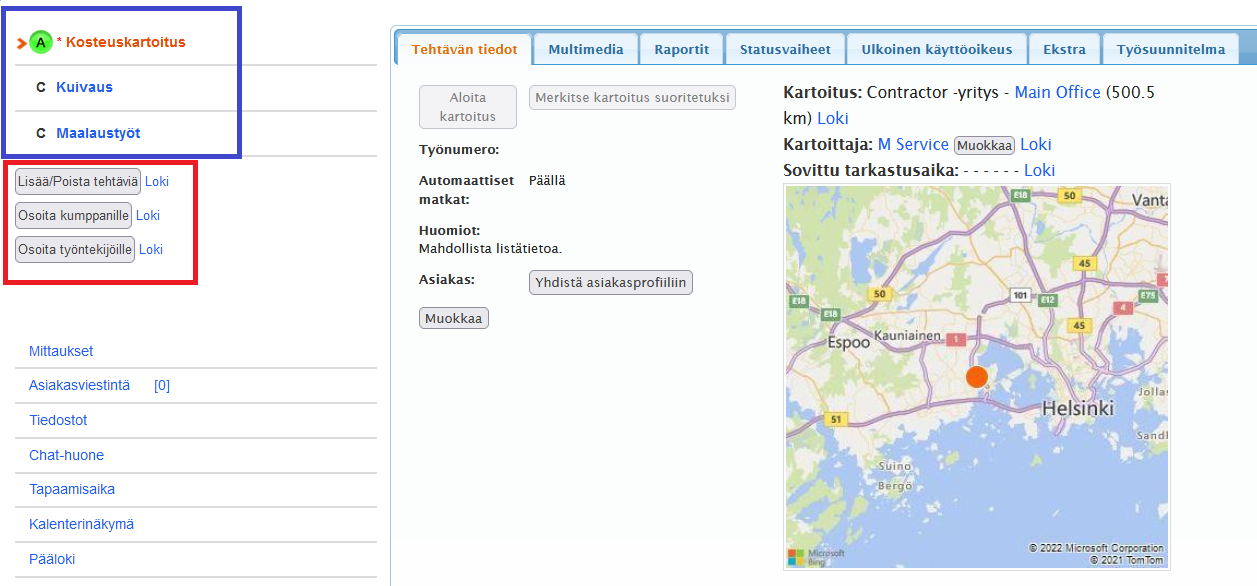
Task: Open Mittaukset in the left sidebar
Action: 61,351
